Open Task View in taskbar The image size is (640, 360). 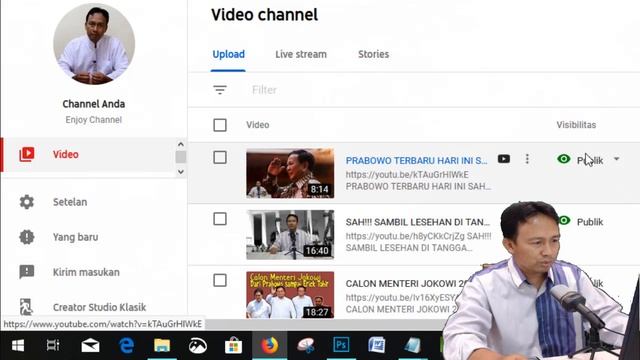[53, 346]
